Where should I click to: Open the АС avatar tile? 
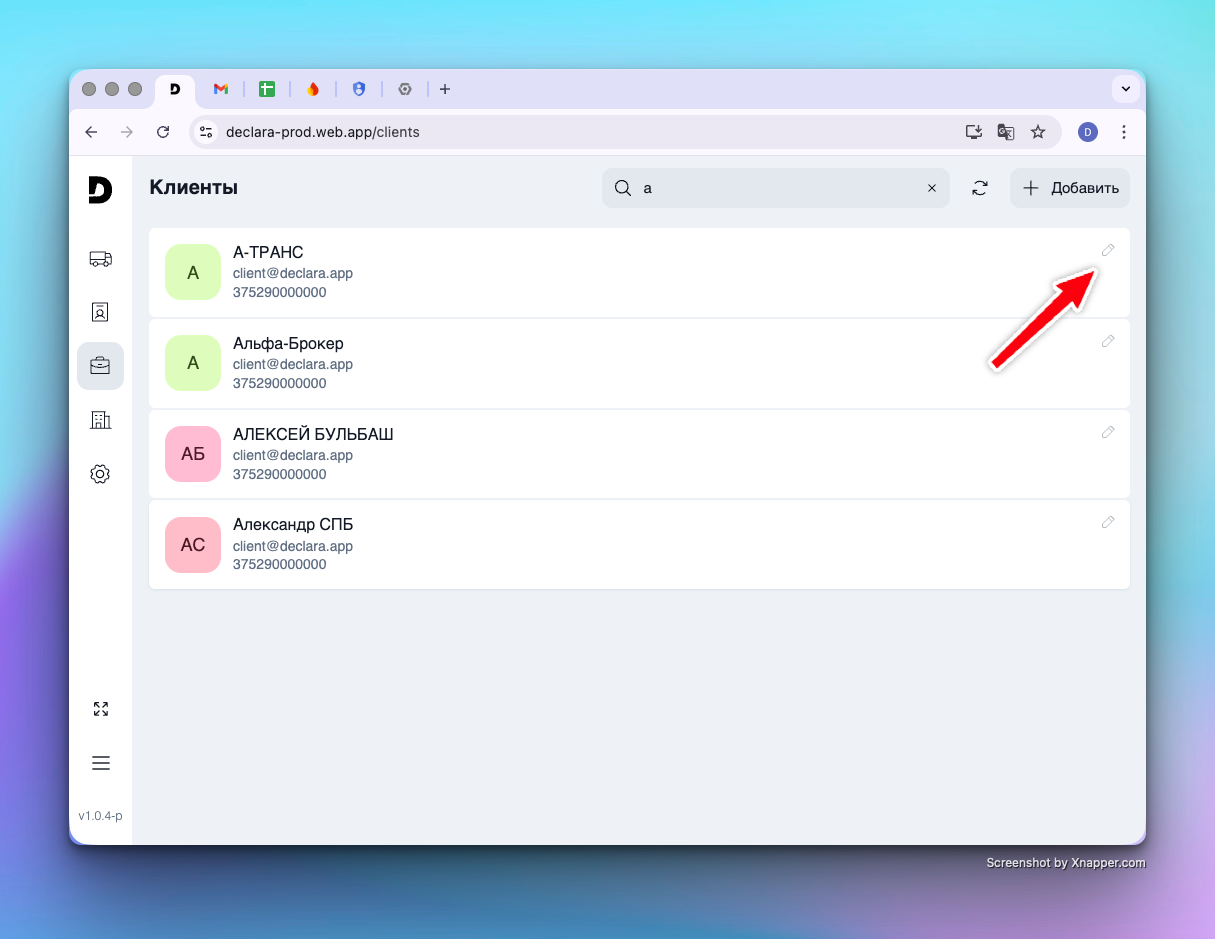coord(193,545)
